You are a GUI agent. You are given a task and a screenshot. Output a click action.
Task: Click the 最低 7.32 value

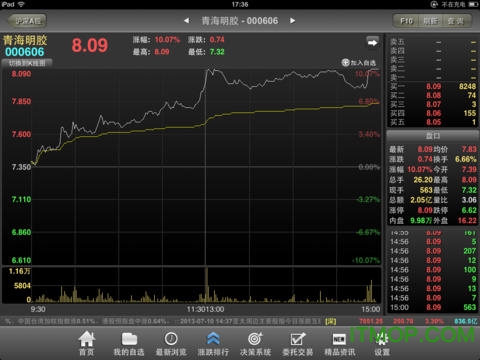pos(217,52)
